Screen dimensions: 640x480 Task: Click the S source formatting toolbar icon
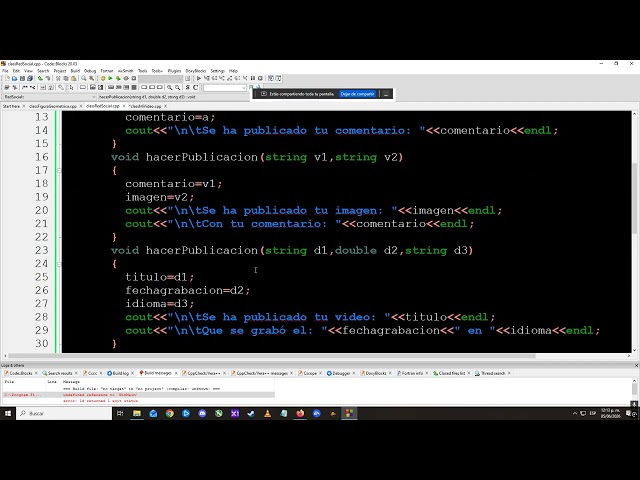188,87
